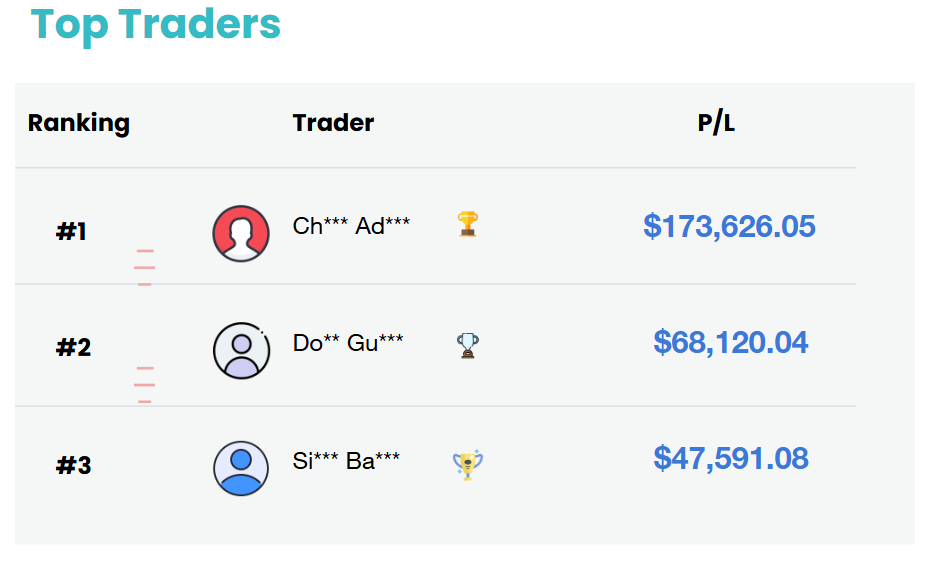Click the gold trophy next to Ch*** Ad***
The height and width of the screenshot is (564, 934).
click(468, 224)
